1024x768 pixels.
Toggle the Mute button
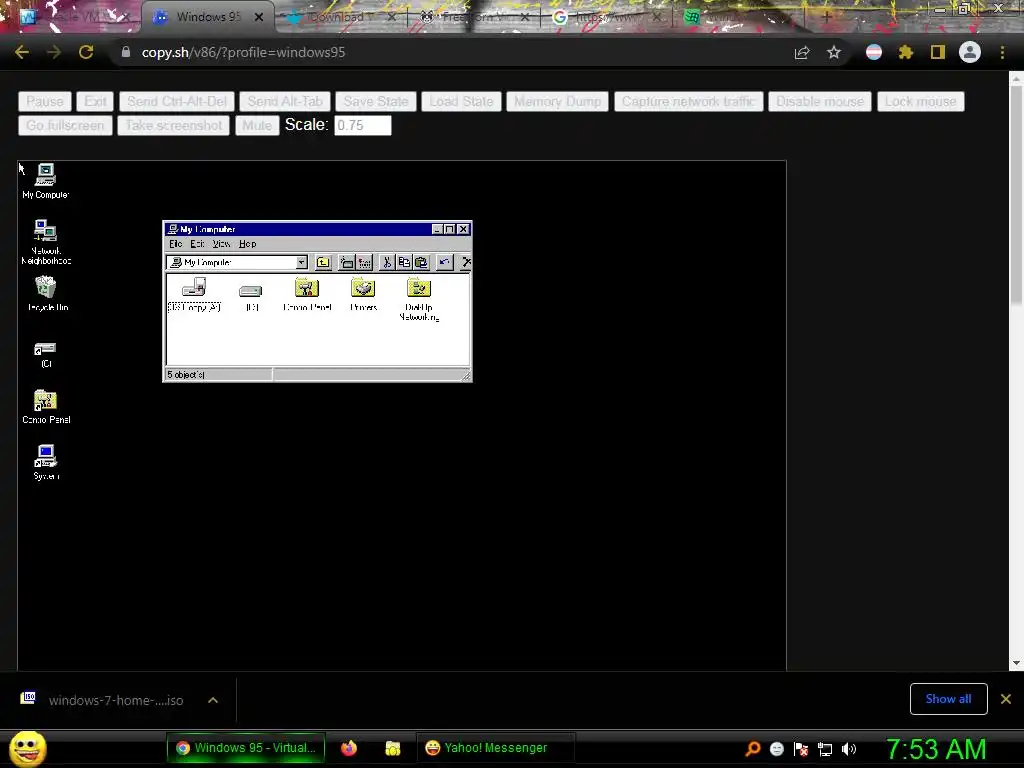(257, 125)
